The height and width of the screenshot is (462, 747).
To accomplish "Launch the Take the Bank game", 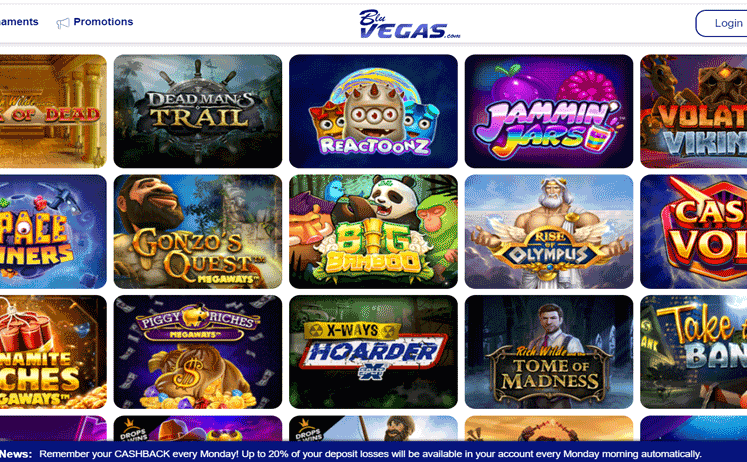I will click(x=694, y=352).
